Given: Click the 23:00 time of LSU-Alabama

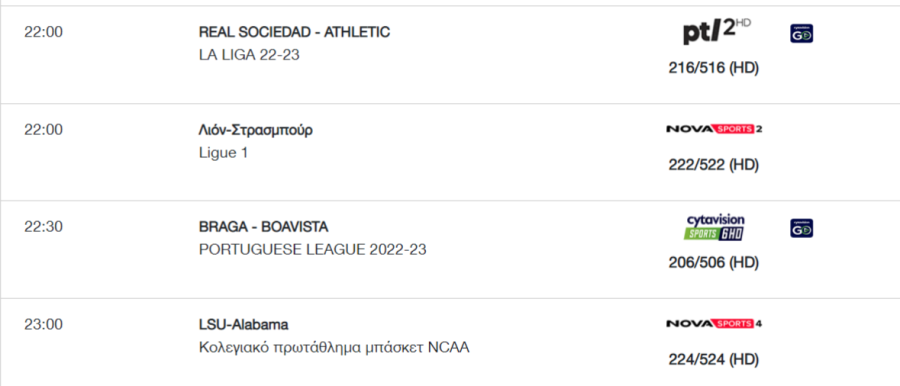Looking at the screenshot, I should [44, 325].
